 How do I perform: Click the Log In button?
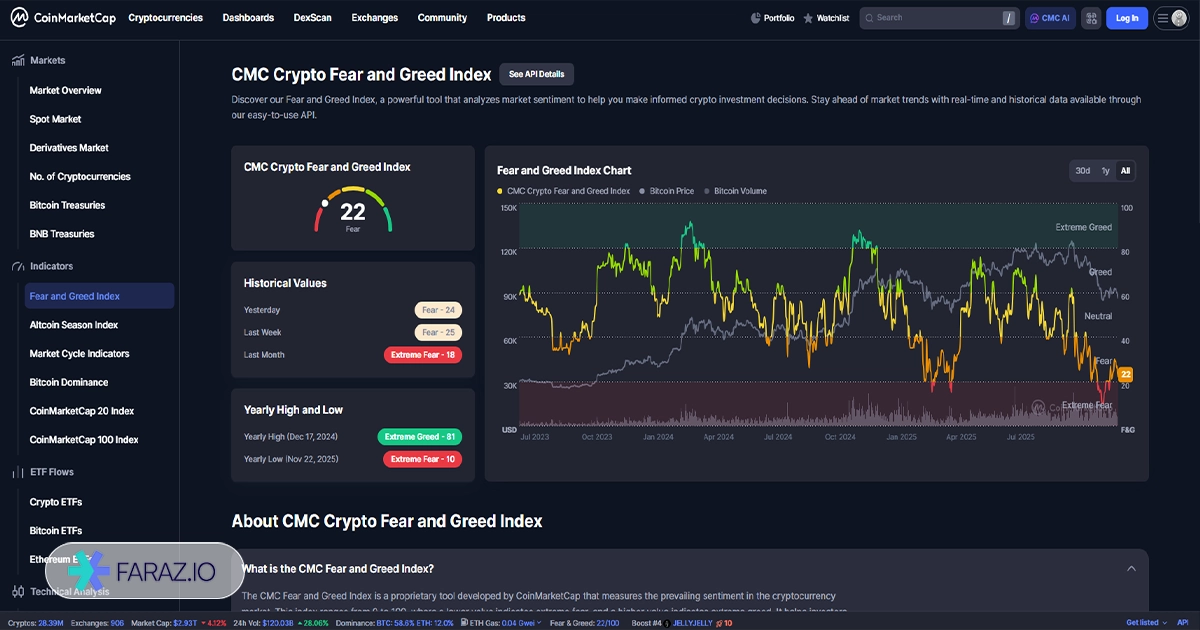coord(1126,18)
